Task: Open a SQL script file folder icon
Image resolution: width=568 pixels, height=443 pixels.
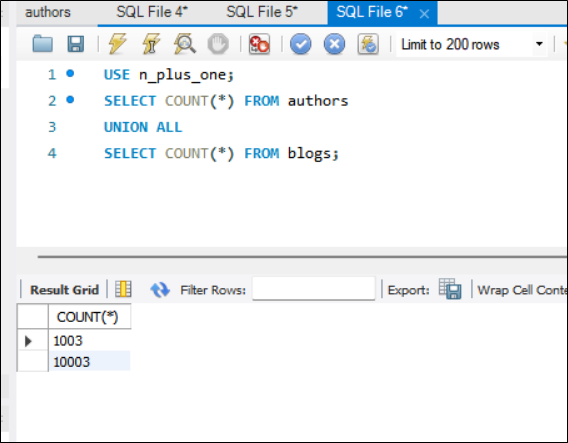Action: [x=43, y=44]
